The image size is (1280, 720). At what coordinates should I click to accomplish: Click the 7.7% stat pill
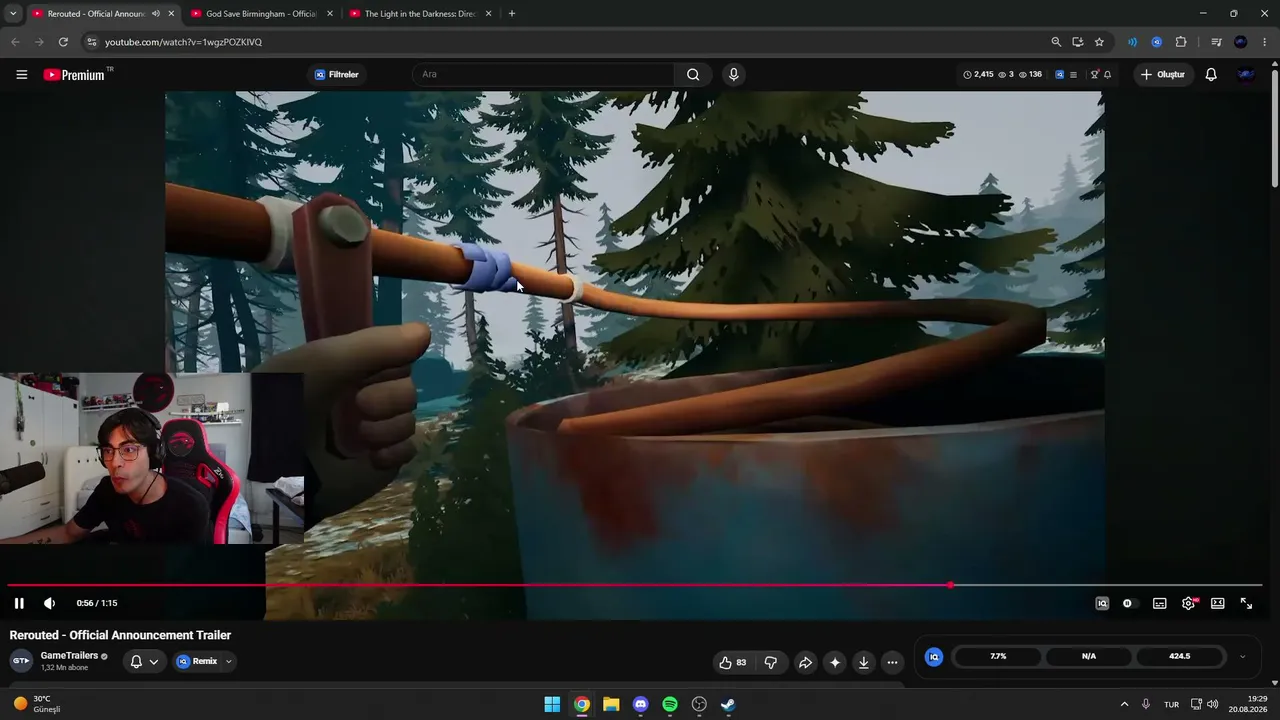click(998, 656)
